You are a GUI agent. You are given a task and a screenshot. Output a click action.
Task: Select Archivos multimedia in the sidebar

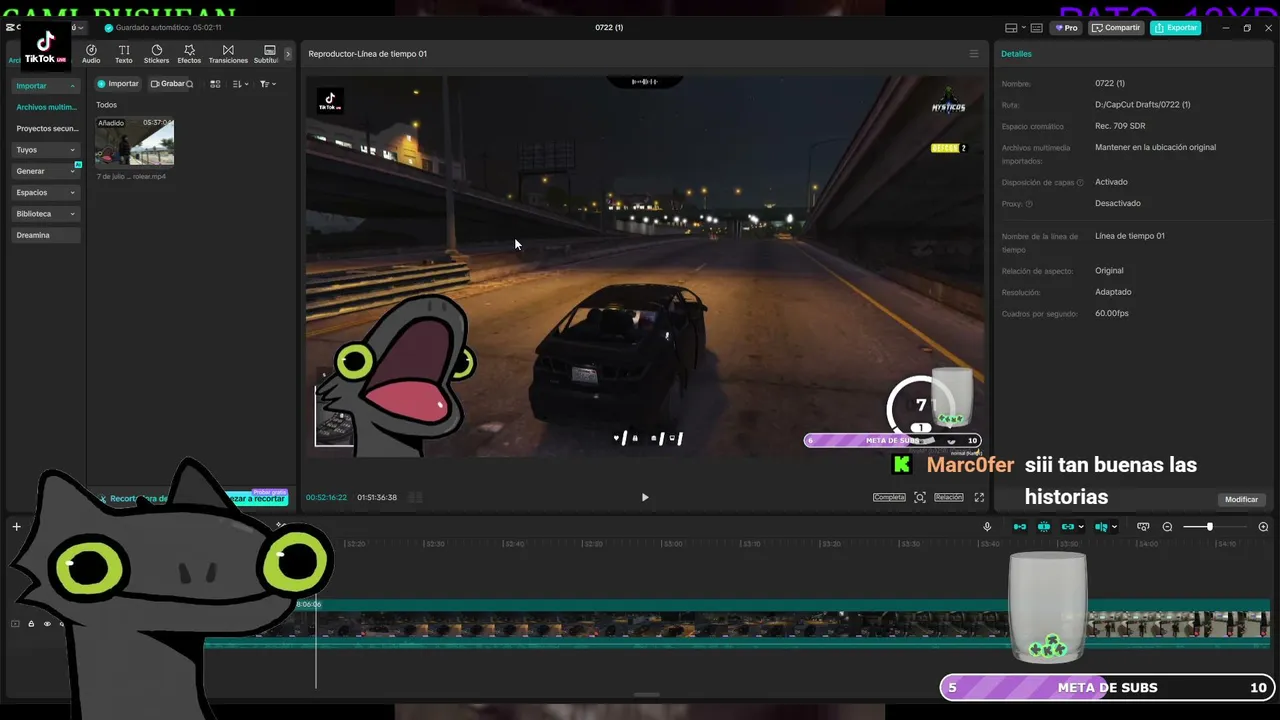46,107
